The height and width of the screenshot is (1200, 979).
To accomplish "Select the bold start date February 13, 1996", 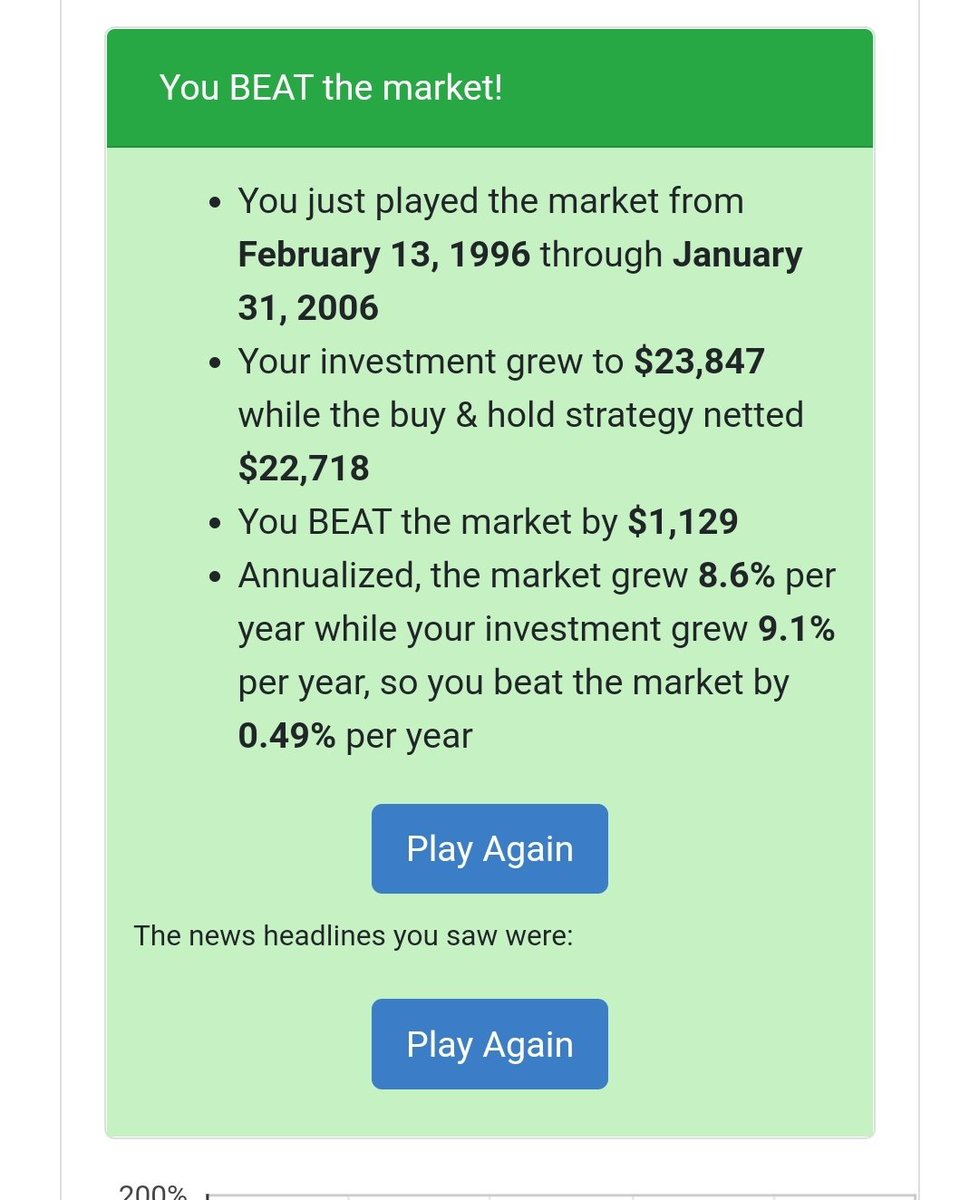I will (x=384, y=254).
